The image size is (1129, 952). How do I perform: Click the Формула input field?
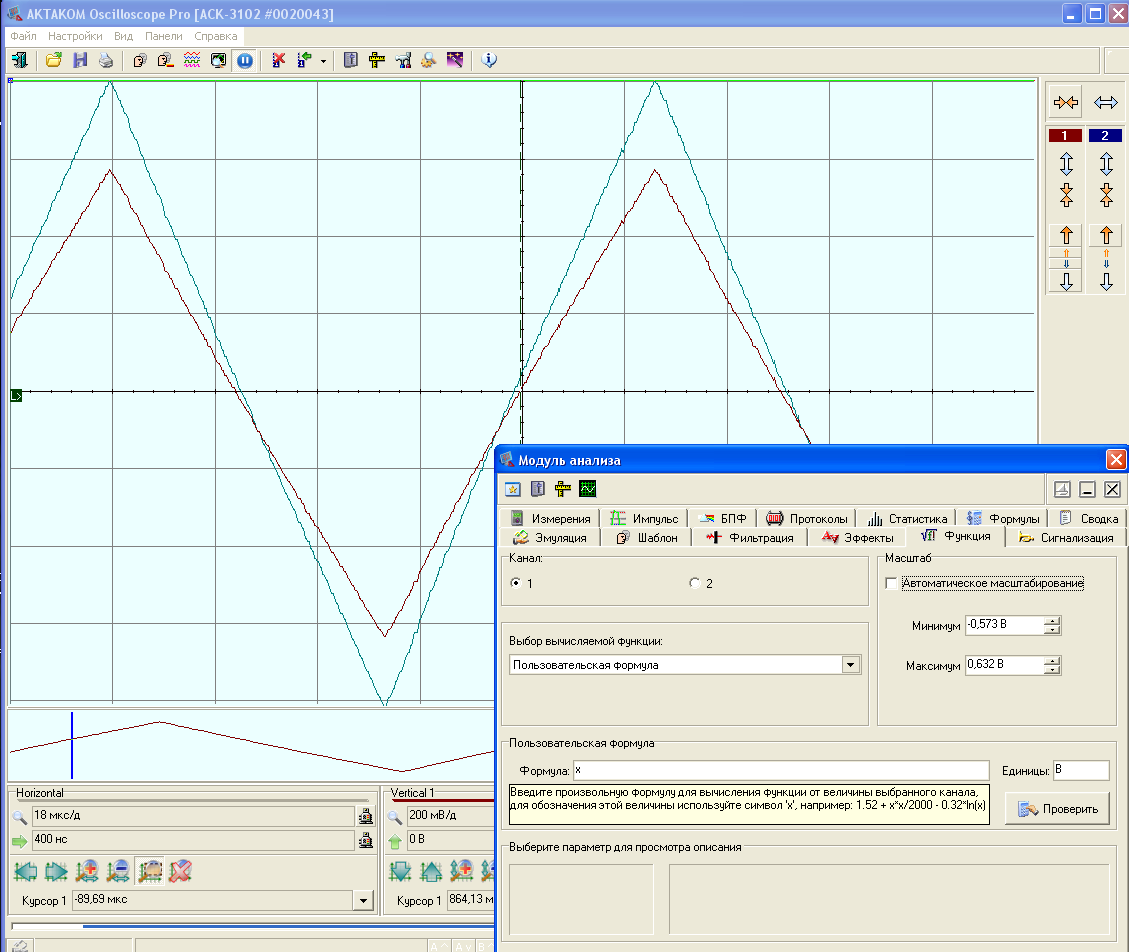coord(780,770)
